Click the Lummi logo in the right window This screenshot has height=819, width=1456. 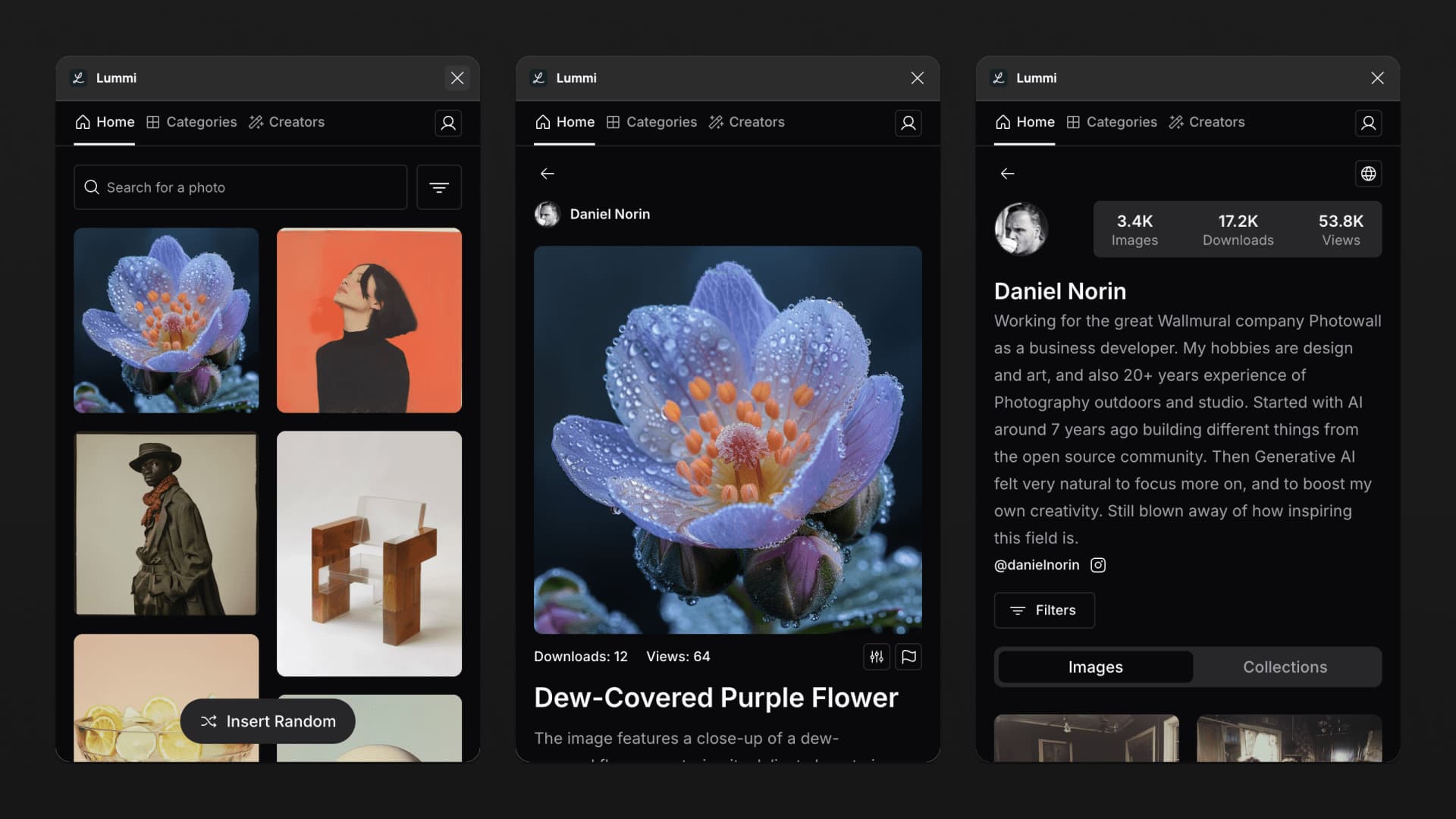click(999, 78)
